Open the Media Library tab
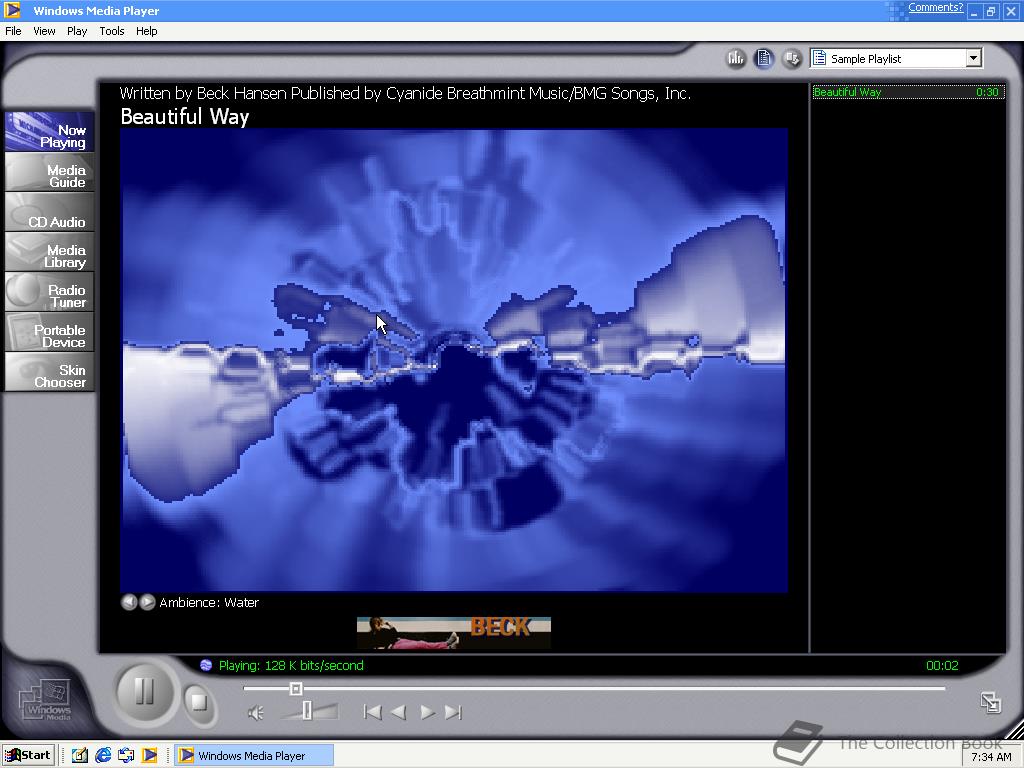Viewport: 1024px width, 768px height. [50, 253]
